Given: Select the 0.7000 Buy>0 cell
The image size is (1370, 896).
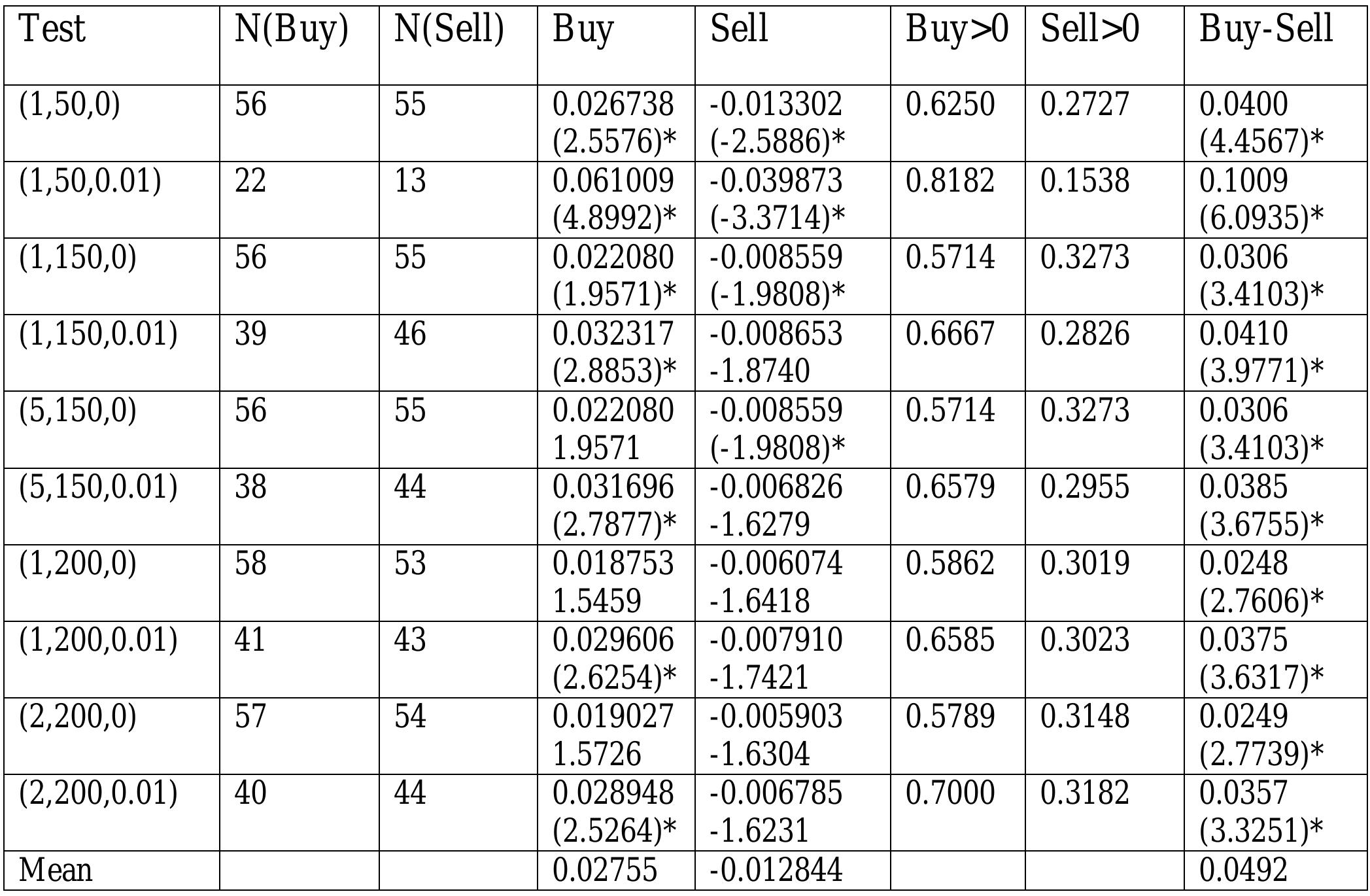Looking at the screenshot, I should [x=950, y=793].
